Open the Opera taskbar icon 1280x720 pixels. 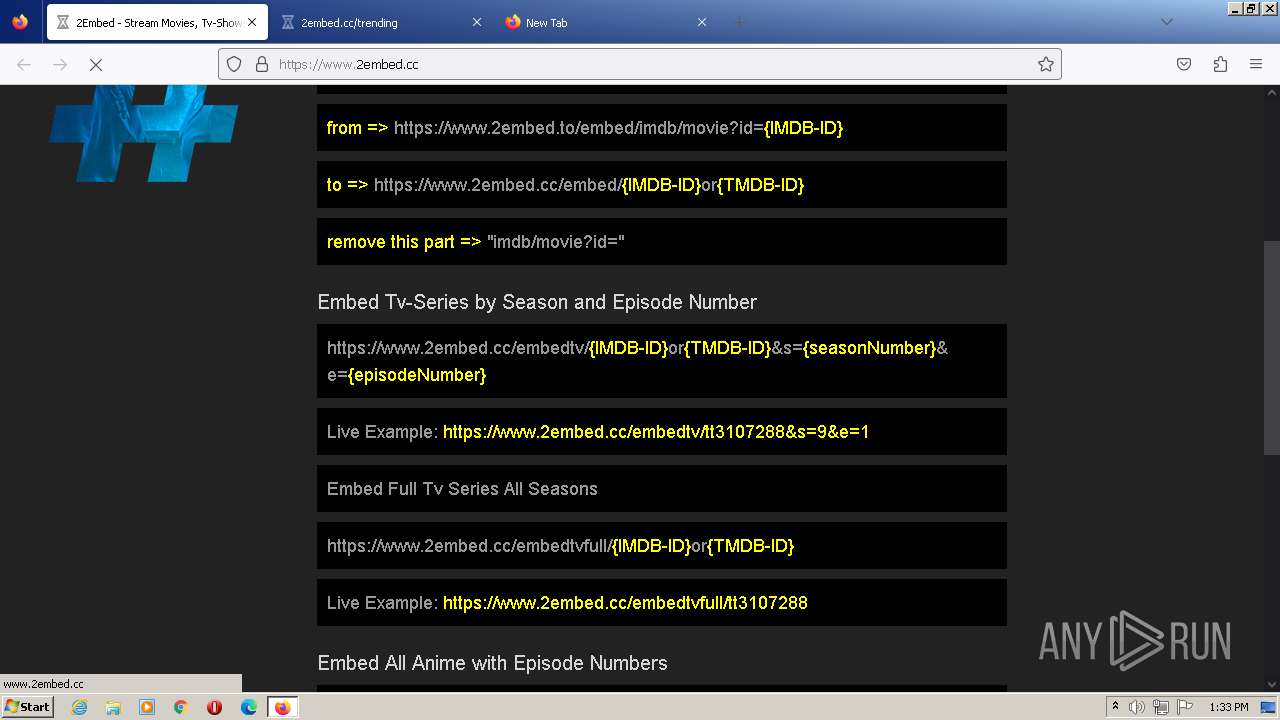pyautogui.click(x=214, y=707)
